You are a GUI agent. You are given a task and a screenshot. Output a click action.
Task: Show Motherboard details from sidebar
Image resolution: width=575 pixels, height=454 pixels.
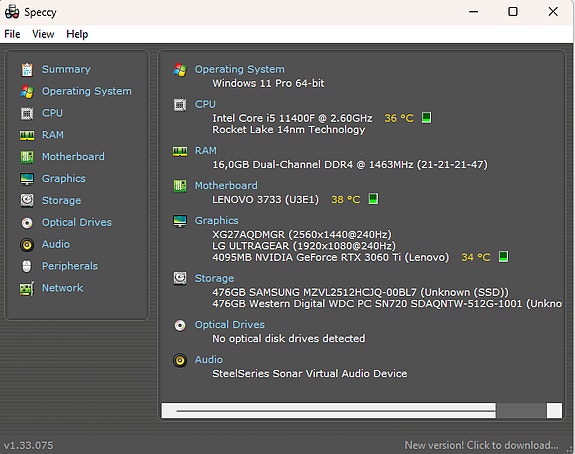click(73, 157)
